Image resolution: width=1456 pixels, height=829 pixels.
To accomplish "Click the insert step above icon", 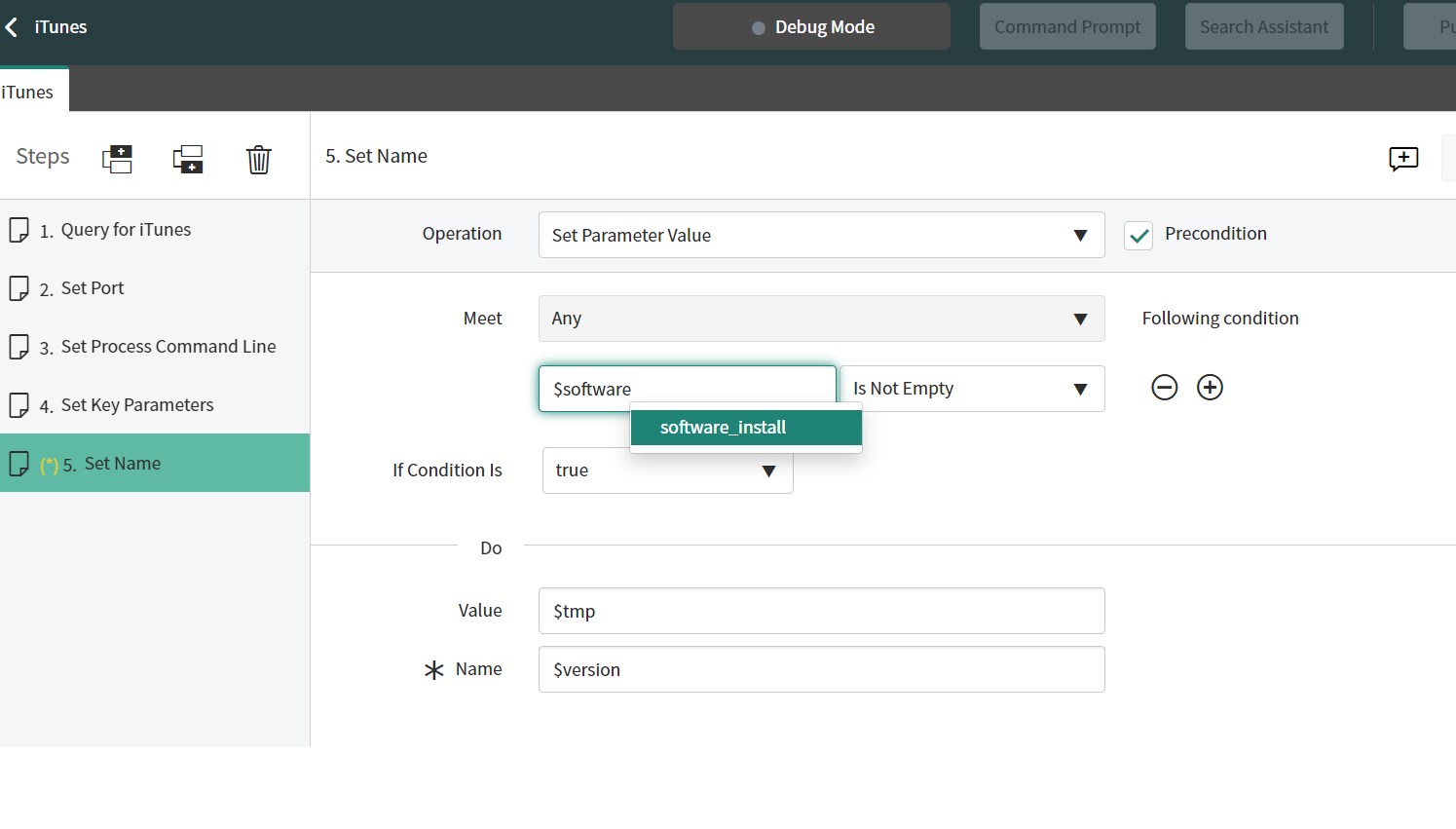I will pos(117,159).
